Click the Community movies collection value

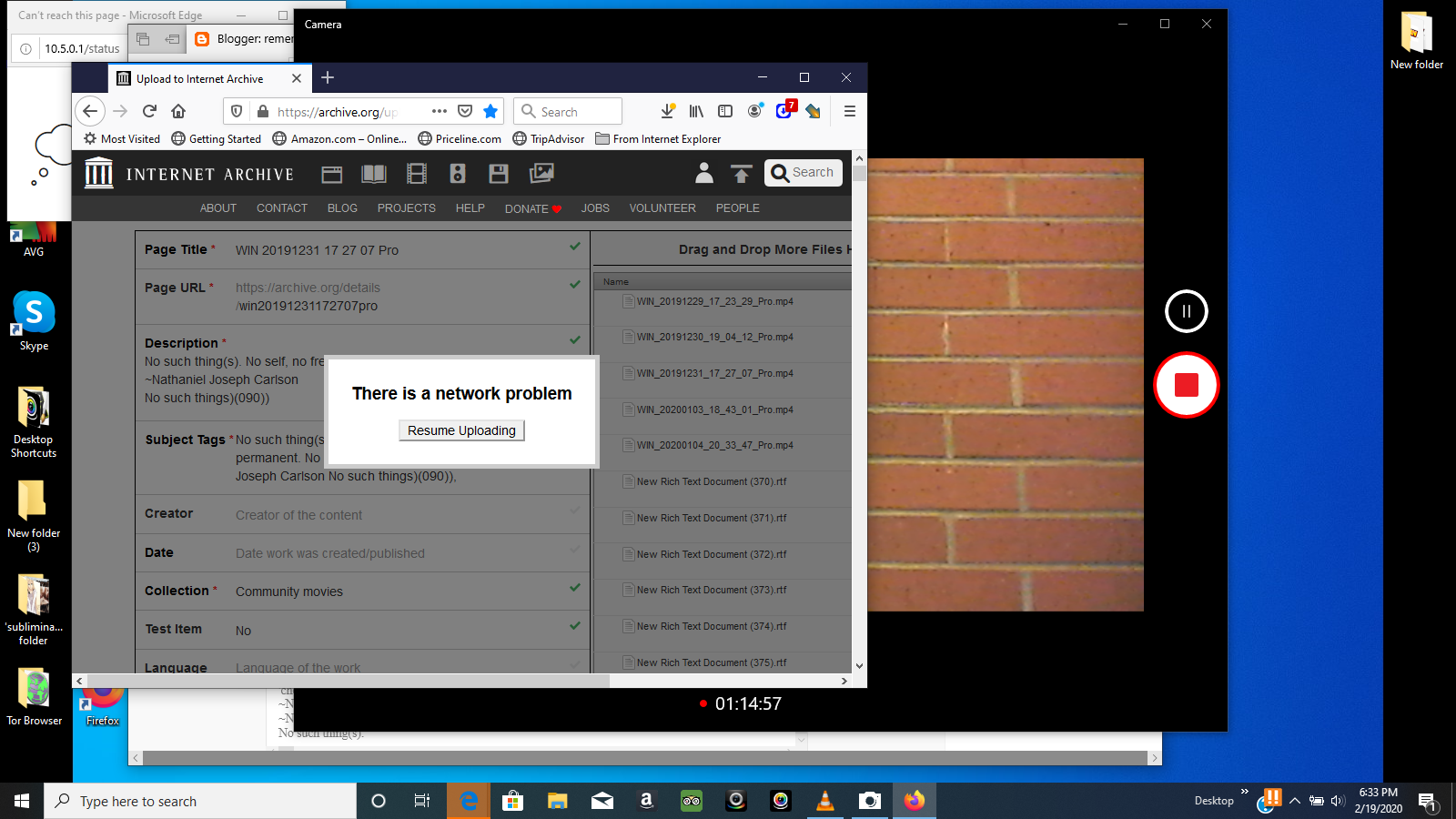pyautogui.click(x=289, y=591)
